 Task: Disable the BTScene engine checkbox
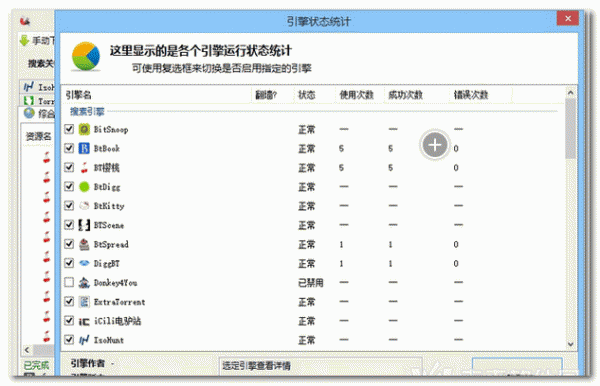69,225
